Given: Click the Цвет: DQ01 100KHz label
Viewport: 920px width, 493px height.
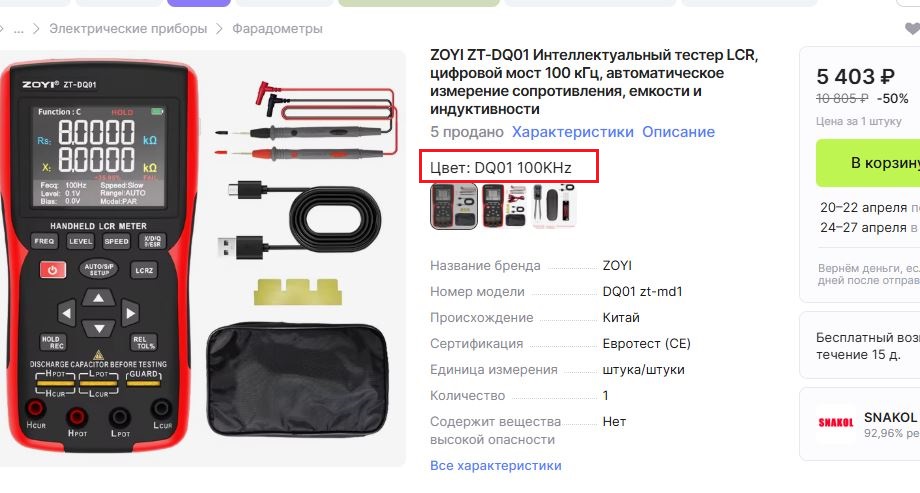Looking at the screenshot, I should point(500,168).
